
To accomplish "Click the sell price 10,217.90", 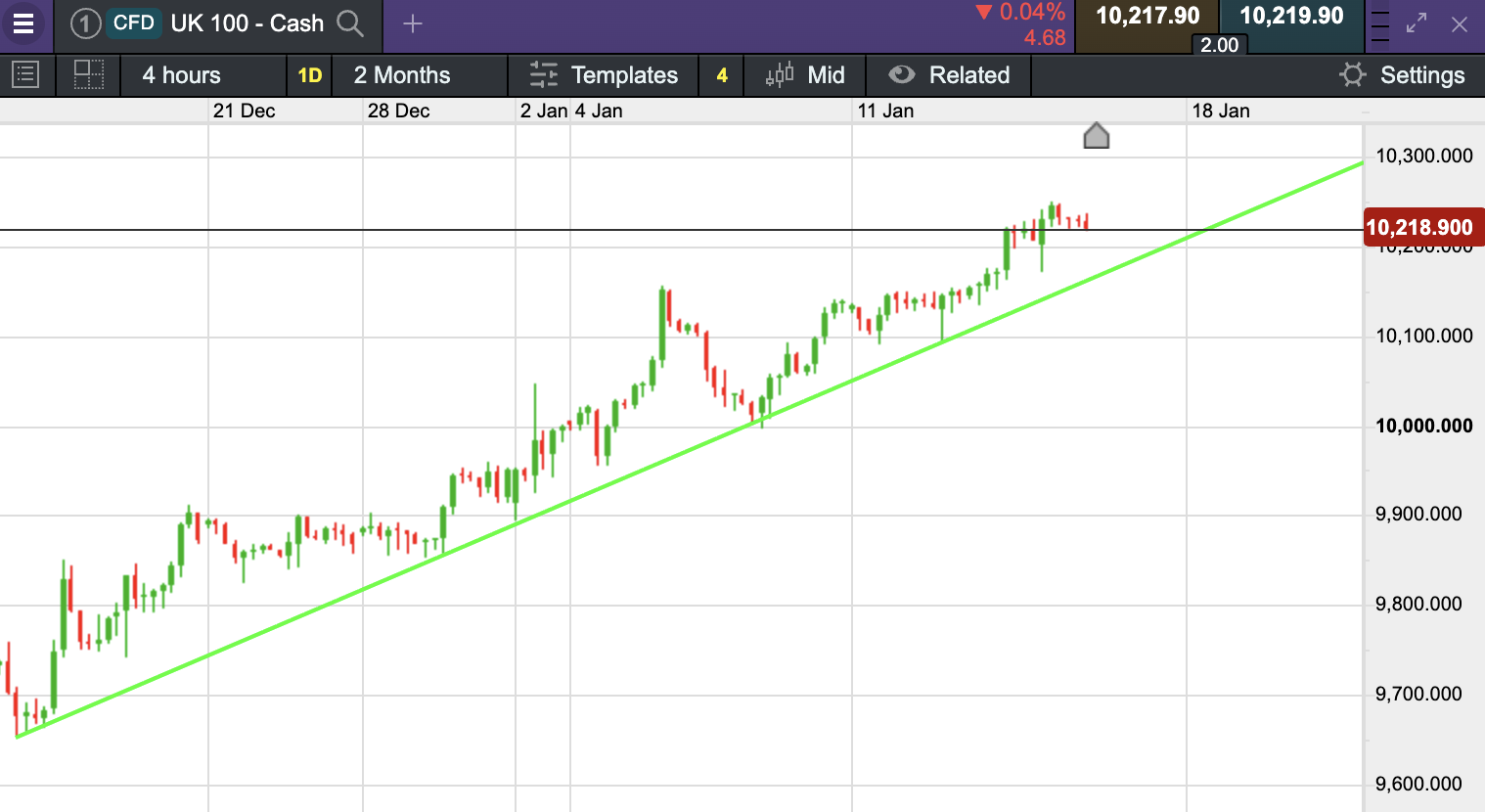I will click(1147, 17).
